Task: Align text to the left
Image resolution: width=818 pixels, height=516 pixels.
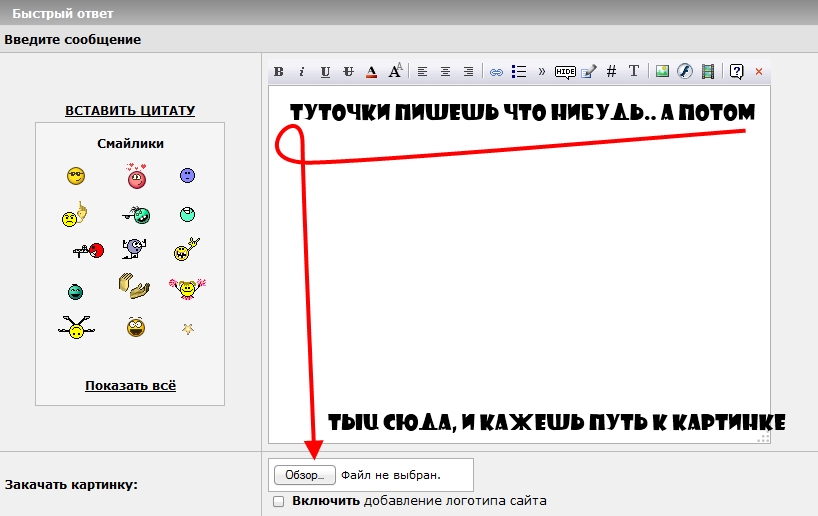Action: click(x=422, y=71)
